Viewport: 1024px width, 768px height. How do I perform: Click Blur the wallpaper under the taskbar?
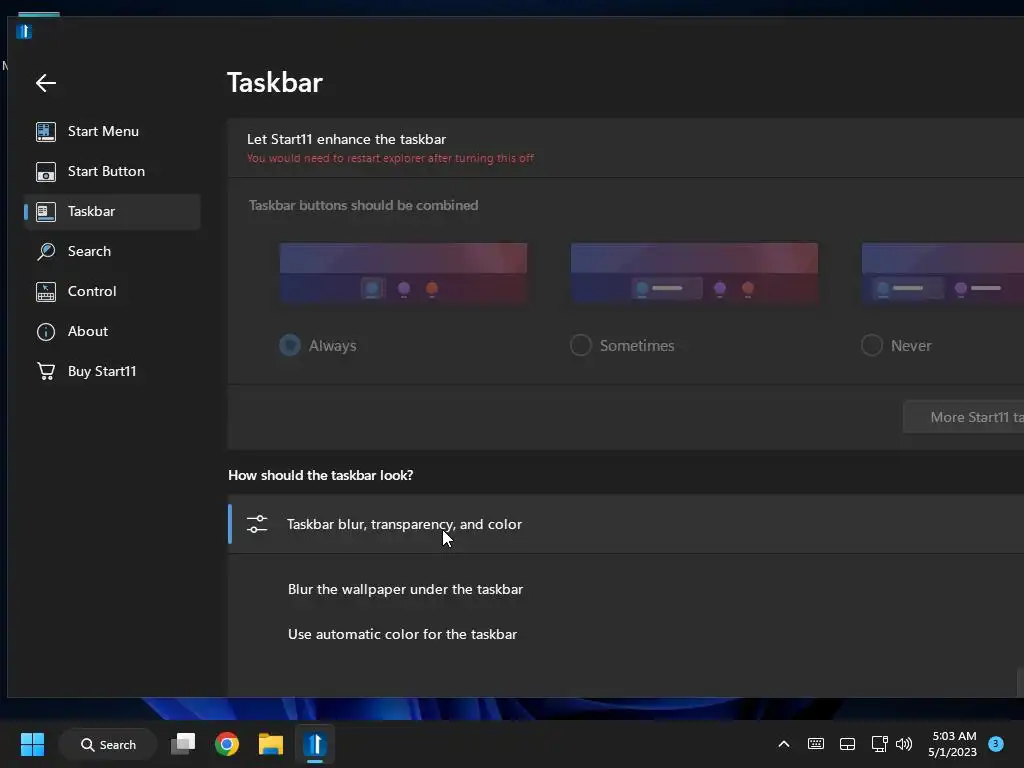click(x=406, y=589)
